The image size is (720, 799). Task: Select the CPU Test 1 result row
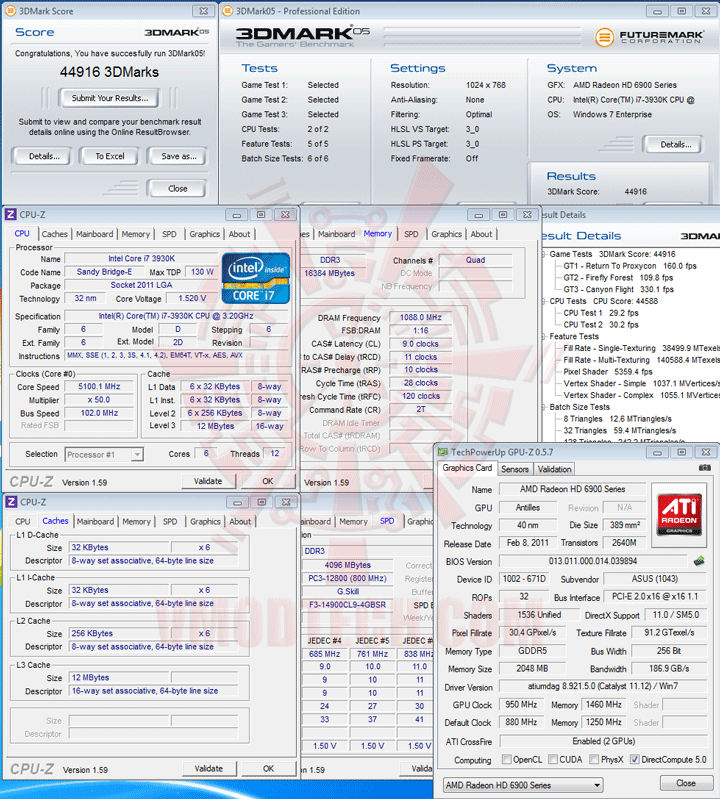(601, 313)
